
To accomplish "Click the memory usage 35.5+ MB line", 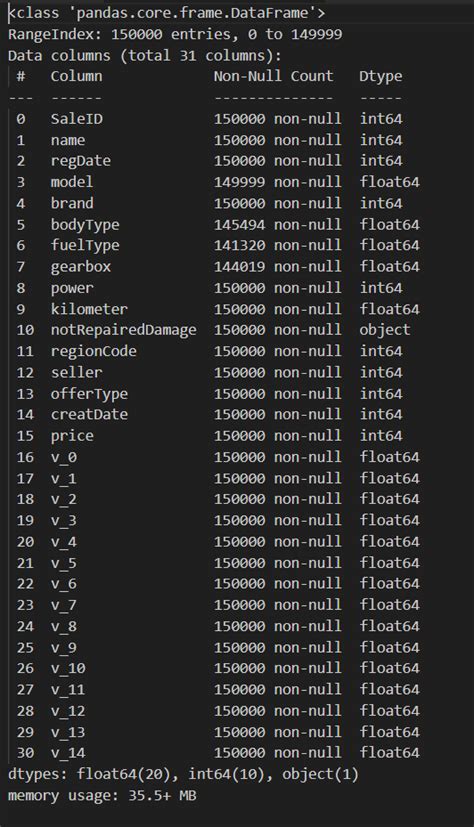I will [102, 796].
